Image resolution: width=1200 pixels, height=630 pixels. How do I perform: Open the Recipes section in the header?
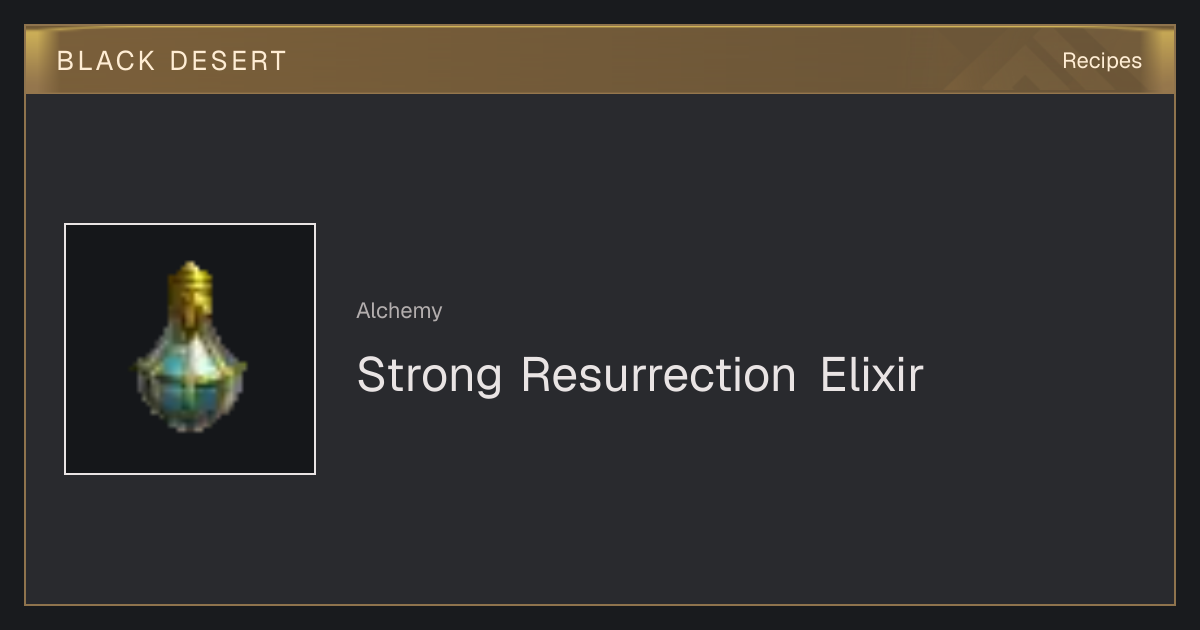[x=1101, y=60]
